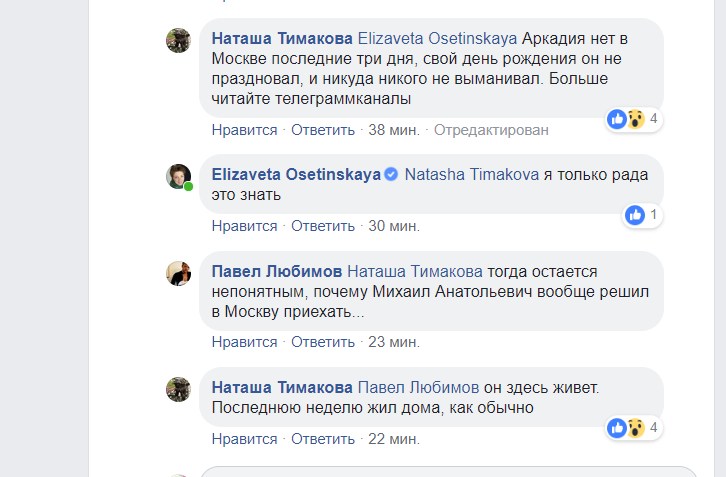Click the verified badge beside Elizaveta Osetinskaya

pyautogui.click(x=392, y=175)
